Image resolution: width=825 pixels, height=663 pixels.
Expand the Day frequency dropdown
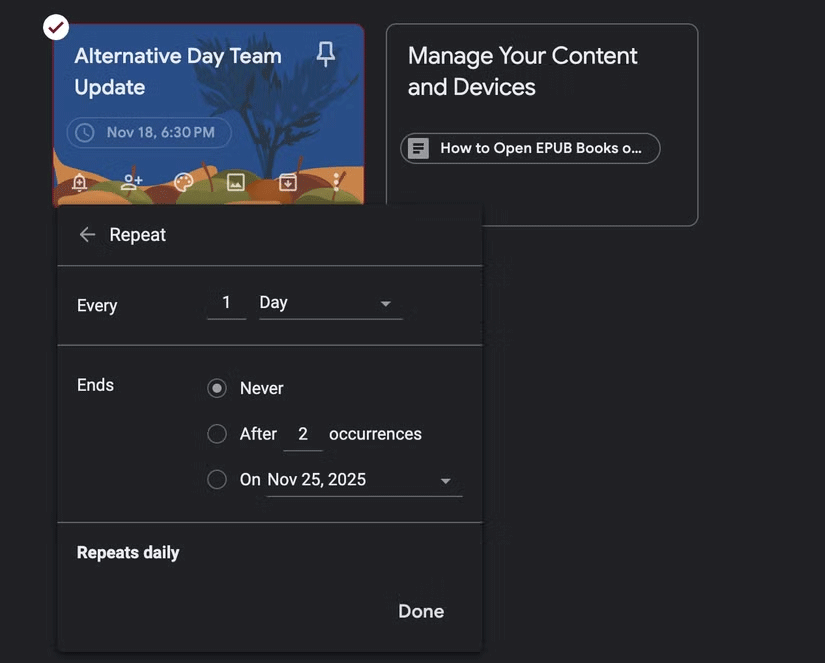tap(330, 303)
